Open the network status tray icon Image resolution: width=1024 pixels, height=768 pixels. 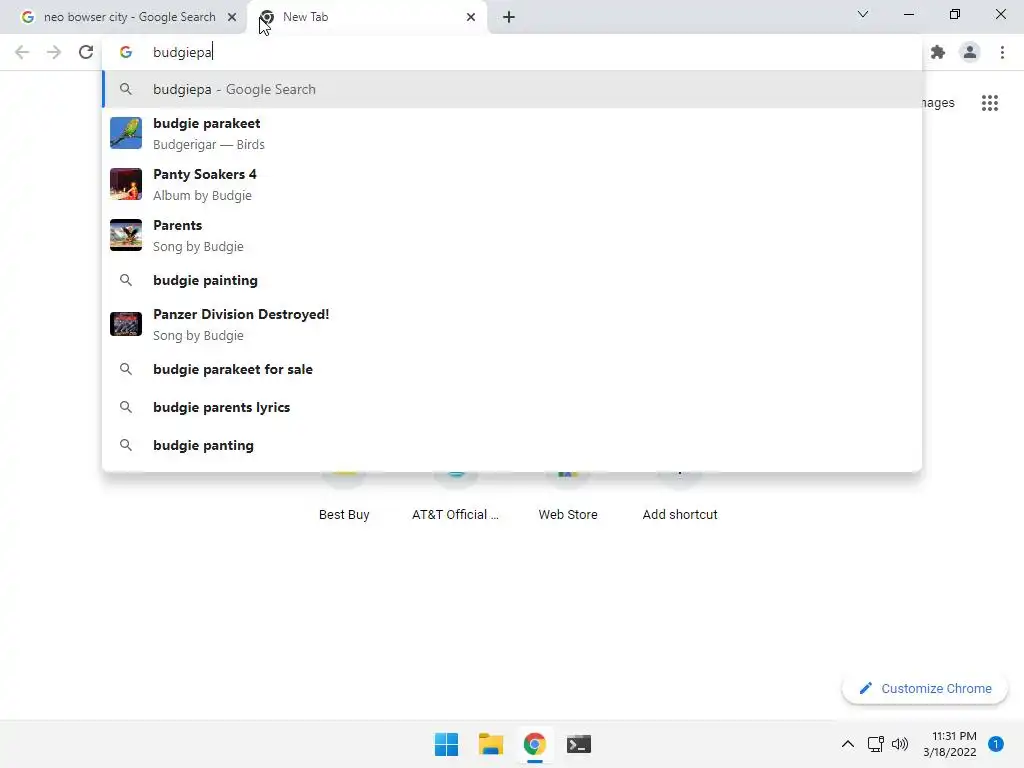point(876,744)
